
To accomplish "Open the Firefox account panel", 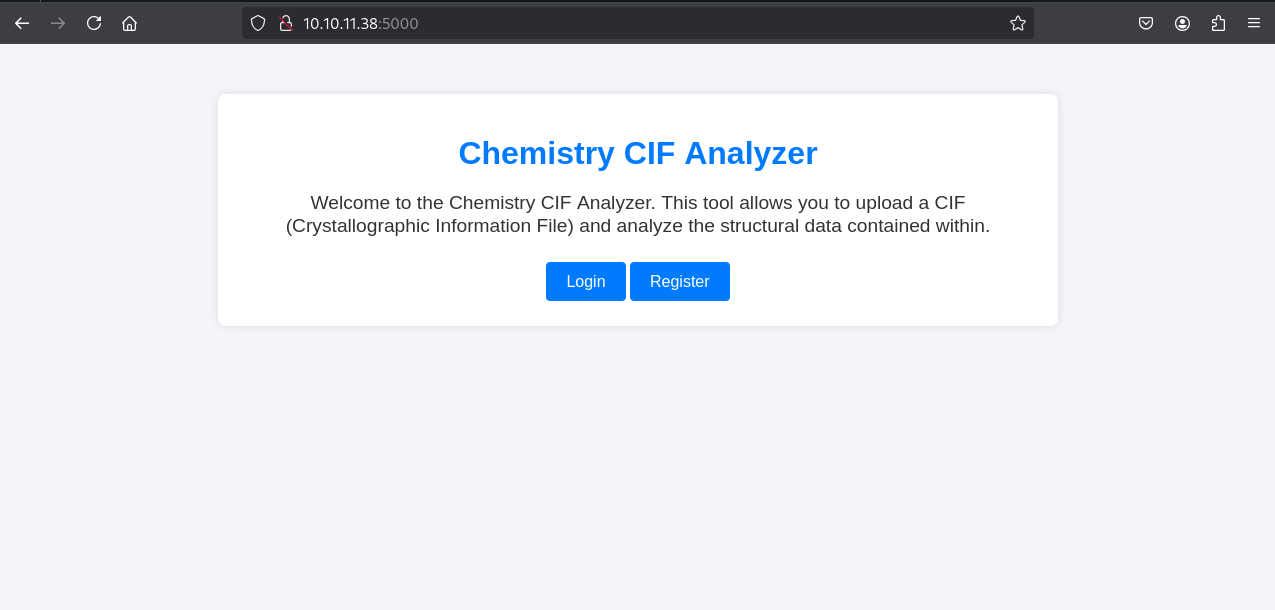I will point(1182,23).
